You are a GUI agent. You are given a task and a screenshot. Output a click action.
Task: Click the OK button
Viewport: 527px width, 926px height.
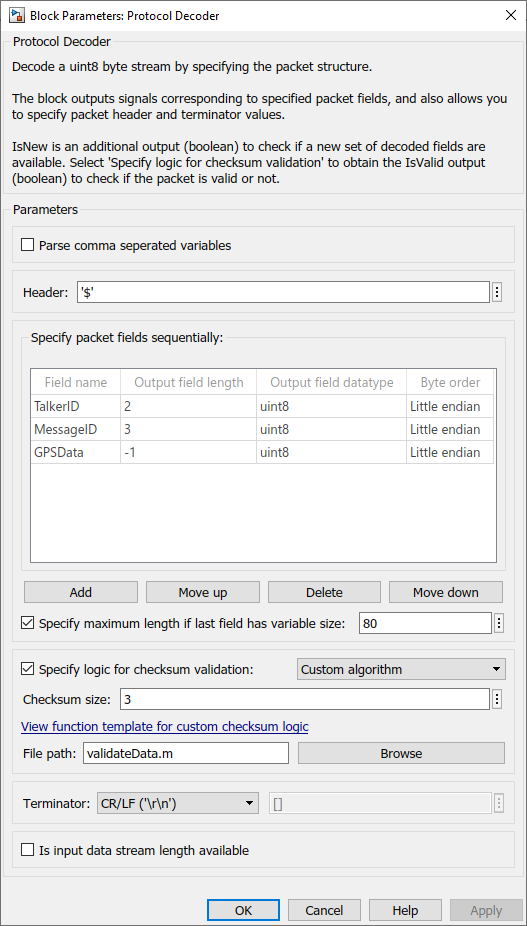[243, 911]
